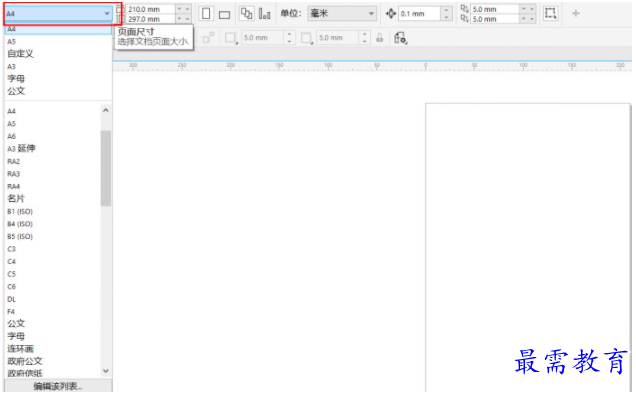Click 编辑该列表... edit list button
Screen dimensions: 636x393
pyautogui.click(x=58, y=386)
